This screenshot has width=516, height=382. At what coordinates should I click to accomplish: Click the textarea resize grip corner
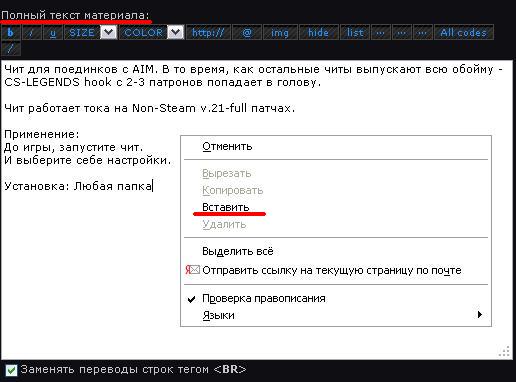coord(505,351)
